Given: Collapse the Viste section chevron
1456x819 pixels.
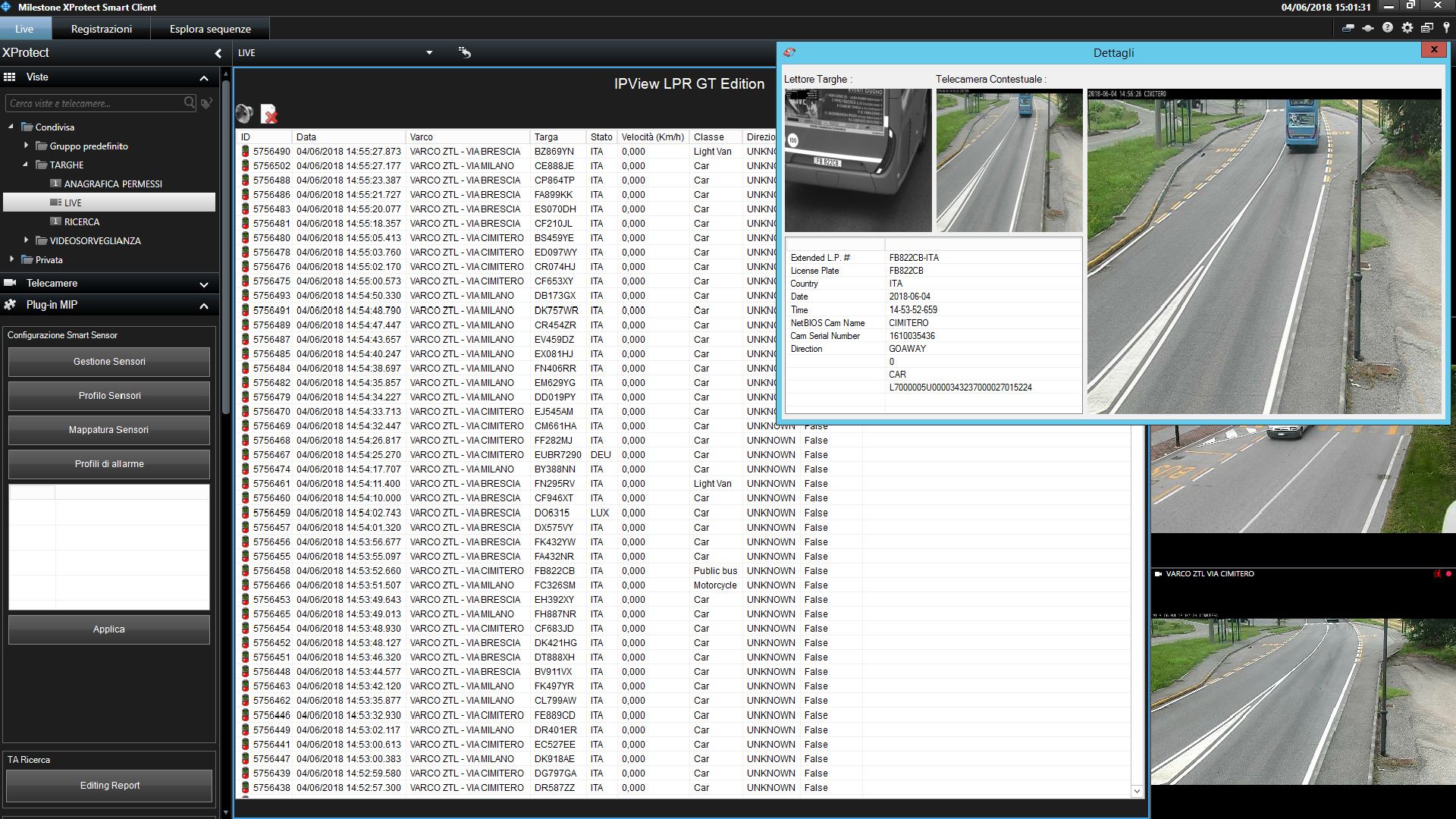Looking at the screenshot, I should coord(203,78).
